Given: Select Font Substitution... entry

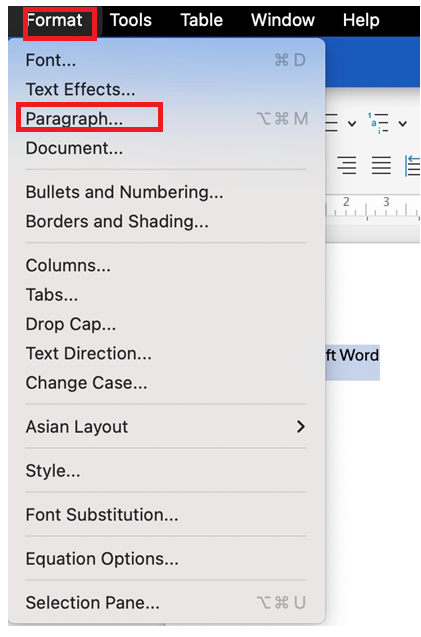Looking at the screenshot, I should [x=166, y=515].
